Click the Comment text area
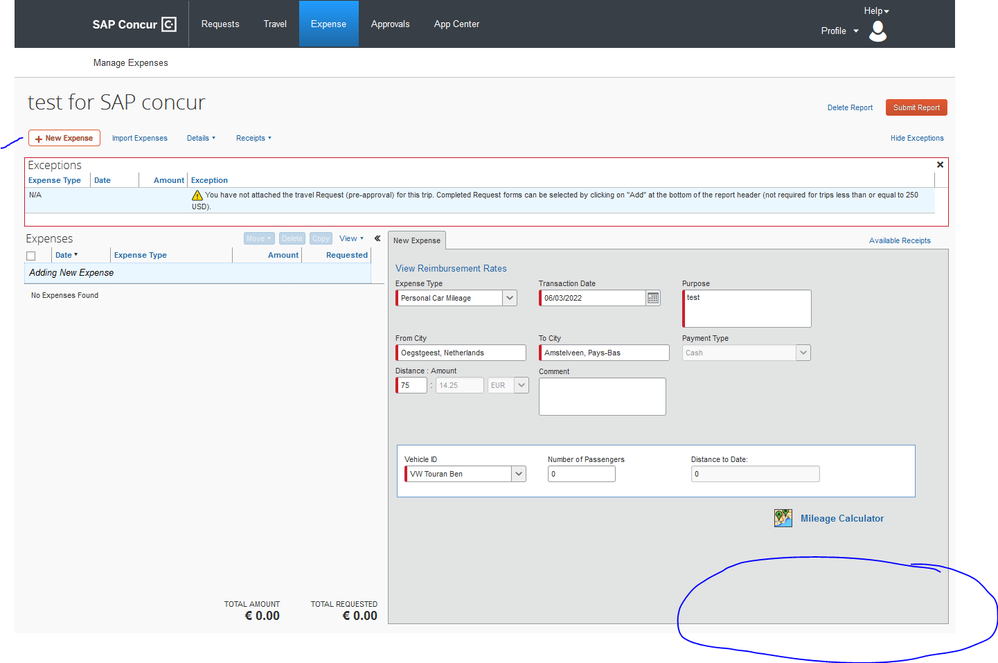The height and width of the screenshot is (663, 998). [602, 396]
